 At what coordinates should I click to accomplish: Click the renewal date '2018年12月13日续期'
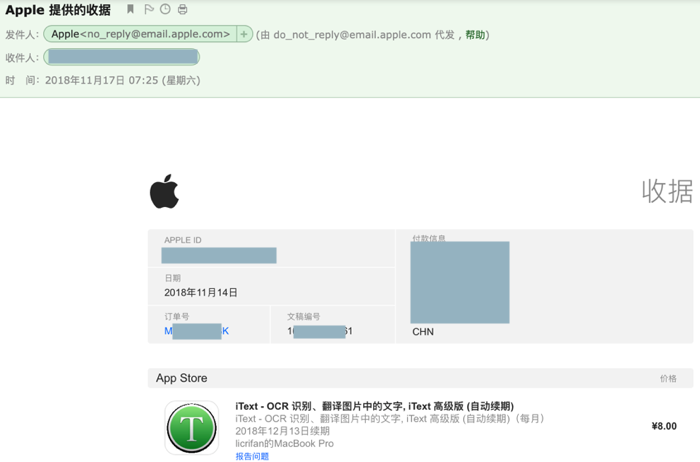282,431
